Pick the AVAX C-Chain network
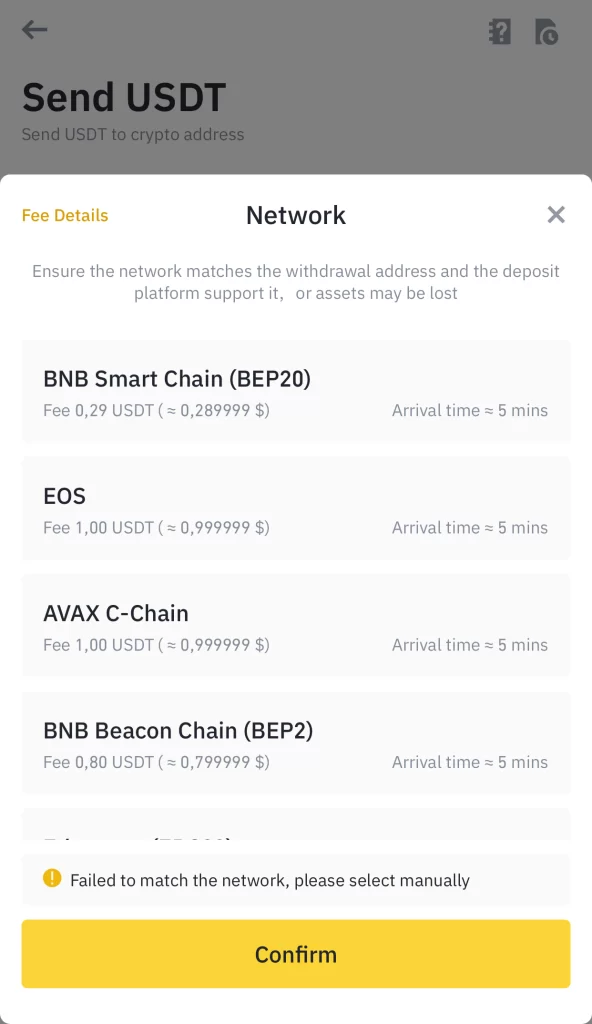The width and height of the screenshot is (592, 1024). (x=296, y=626)
